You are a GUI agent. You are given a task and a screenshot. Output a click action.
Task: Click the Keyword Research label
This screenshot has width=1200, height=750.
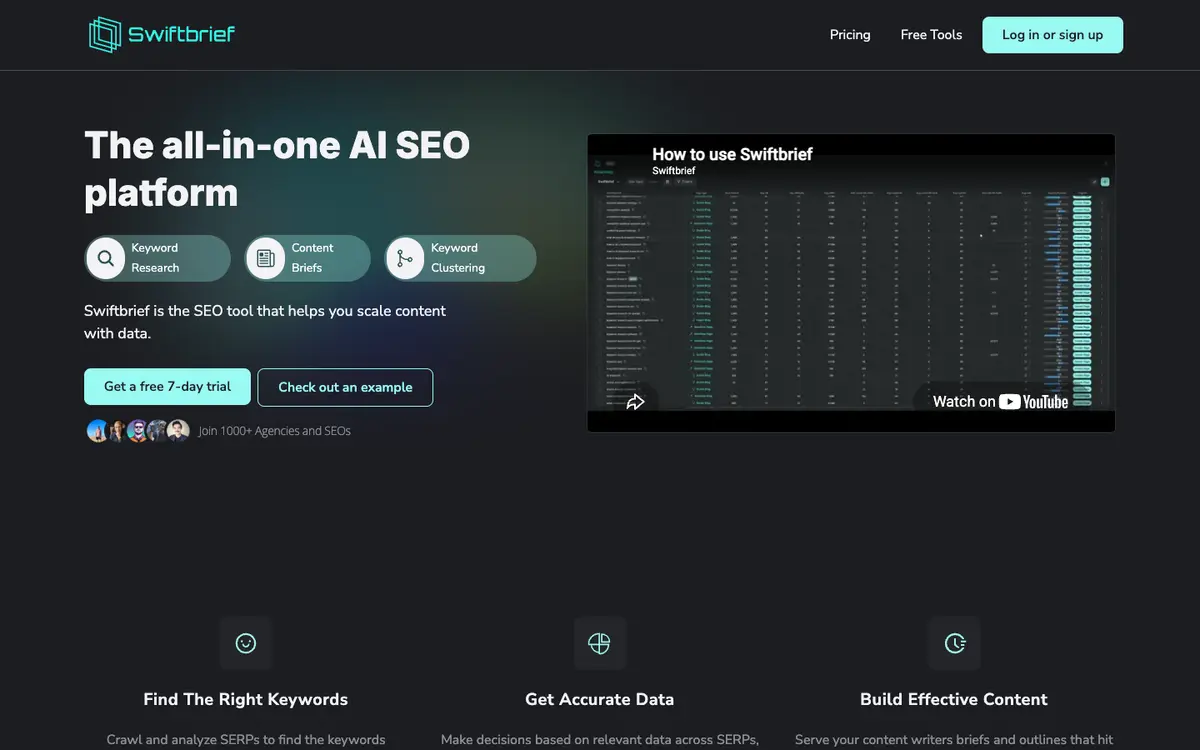pos(155,258)
